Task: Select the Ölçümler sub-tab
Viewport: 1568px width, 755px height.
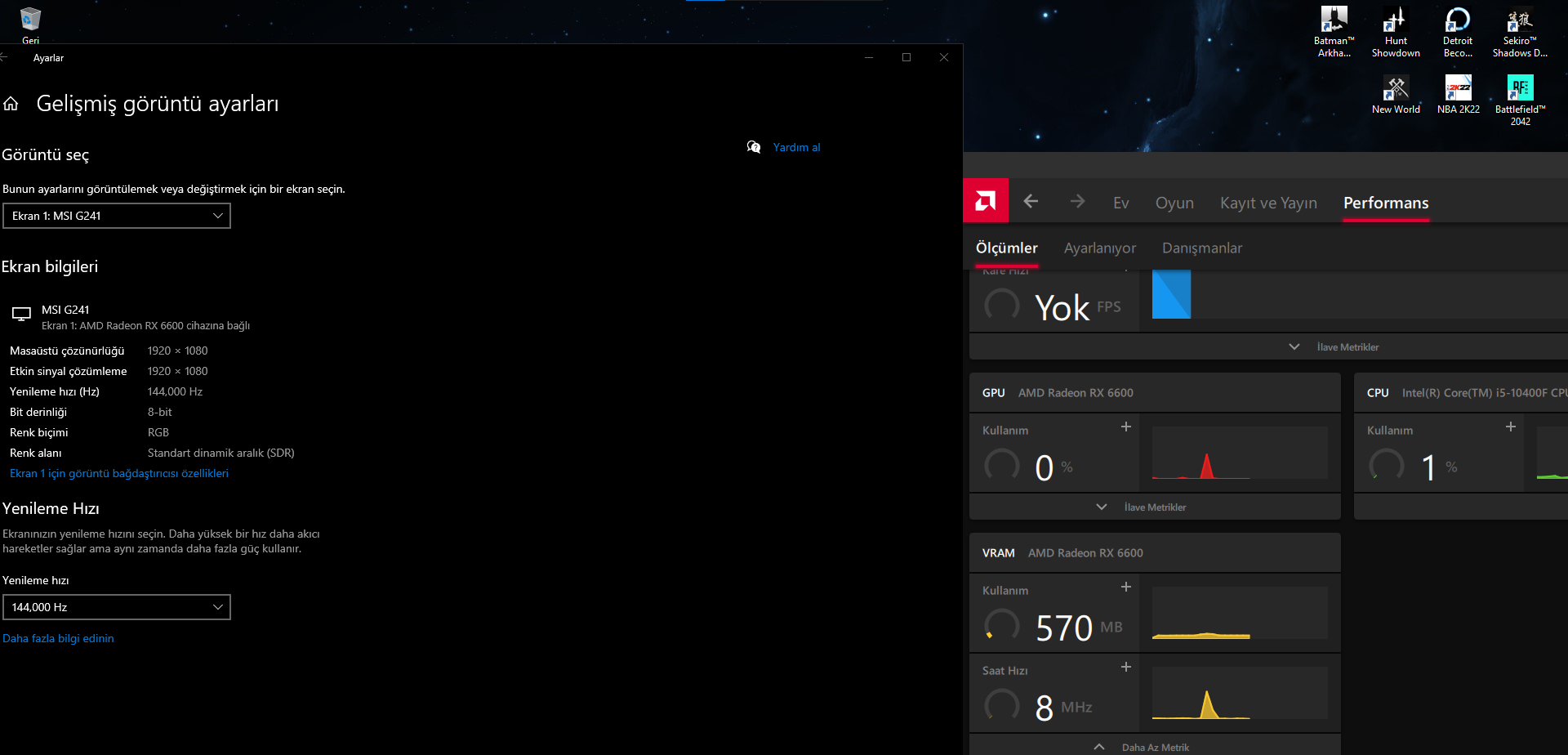Action: [1007, 248]
